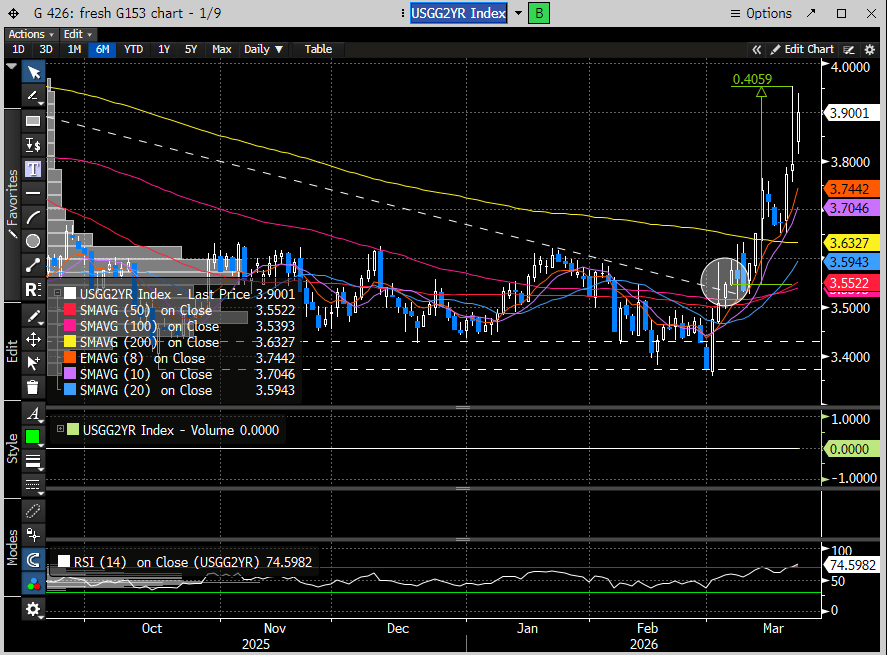The height and width of the screenshot is (655, 887).
Task: Open the font style A tool
Action: [33, 413]
